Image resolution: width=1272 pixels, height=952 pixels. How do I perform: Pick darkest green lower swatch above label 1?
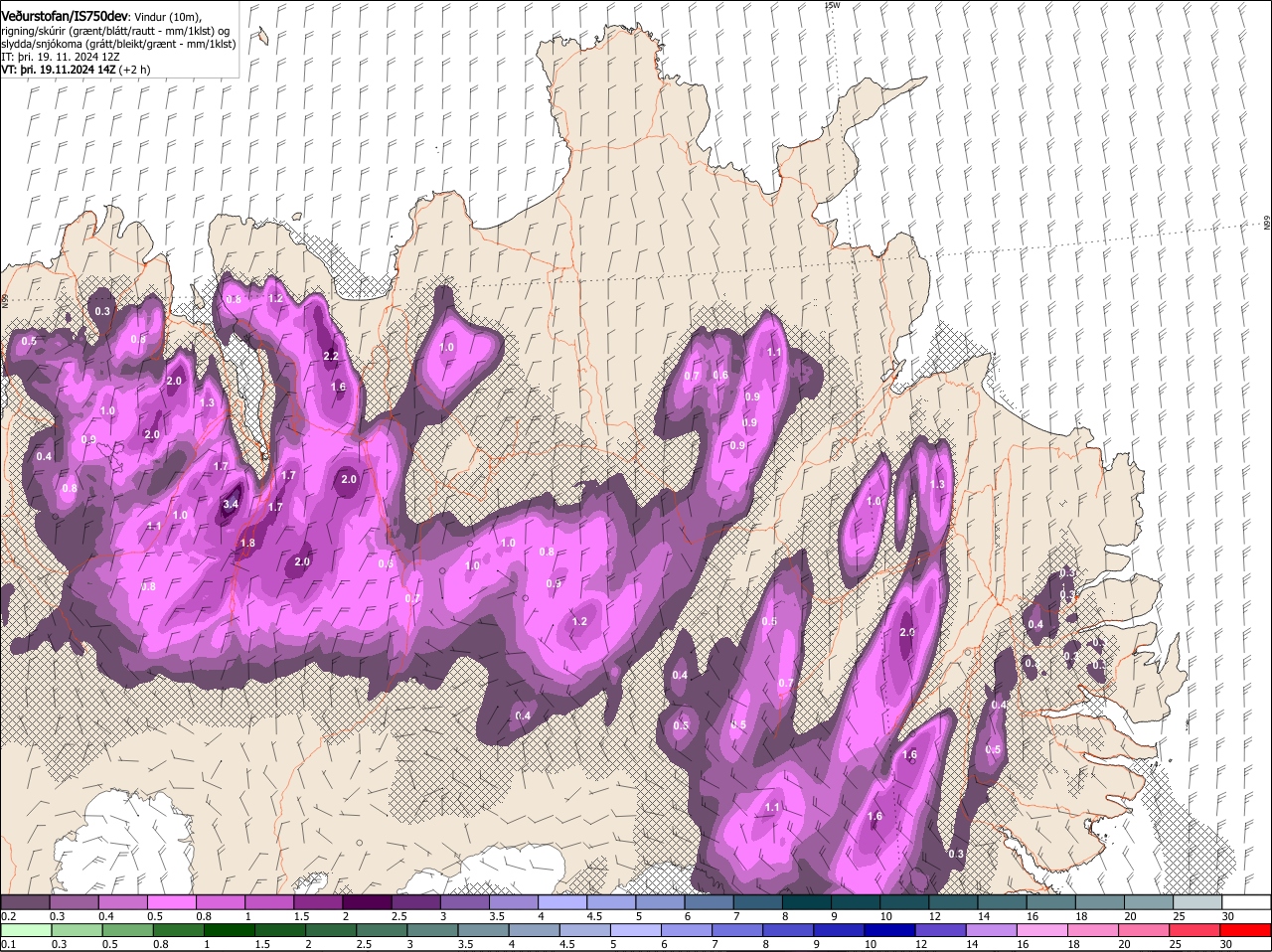tap(229, 930)
